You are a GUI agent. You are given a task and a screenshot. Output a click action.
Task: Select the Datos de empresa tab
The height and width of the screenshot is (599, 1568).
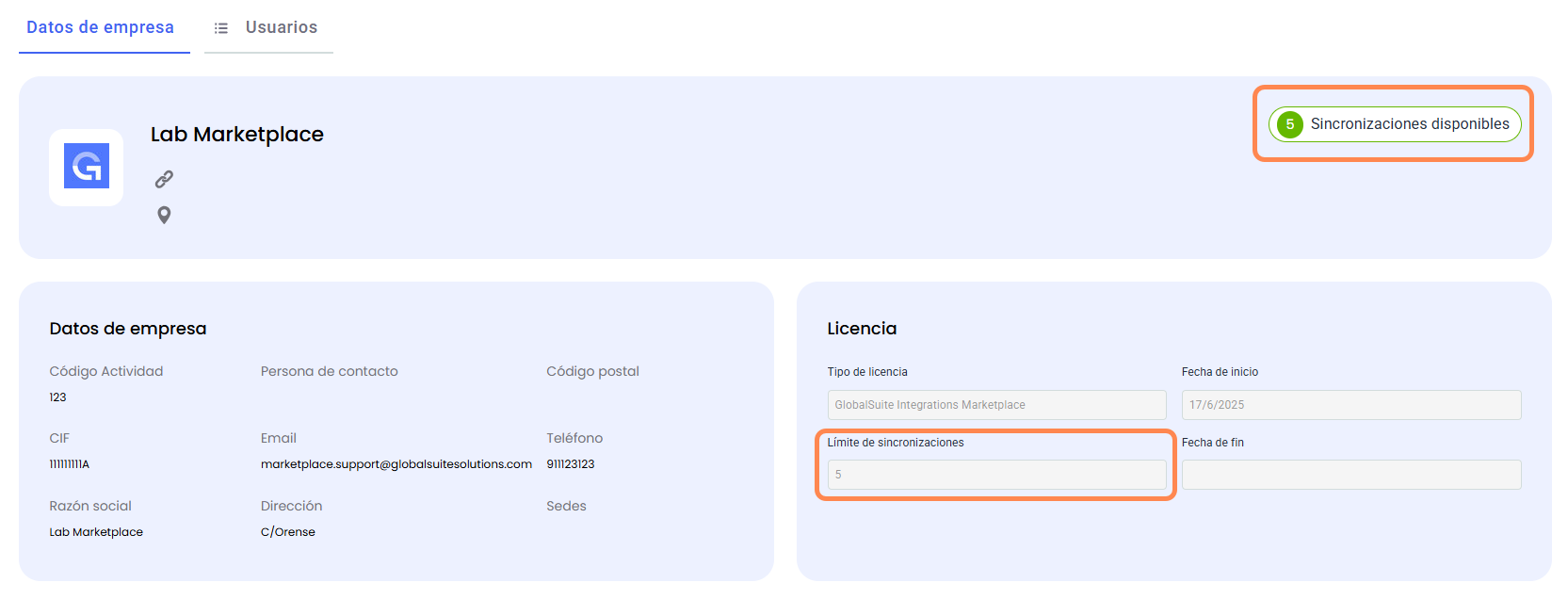click(x=100, y=27)
